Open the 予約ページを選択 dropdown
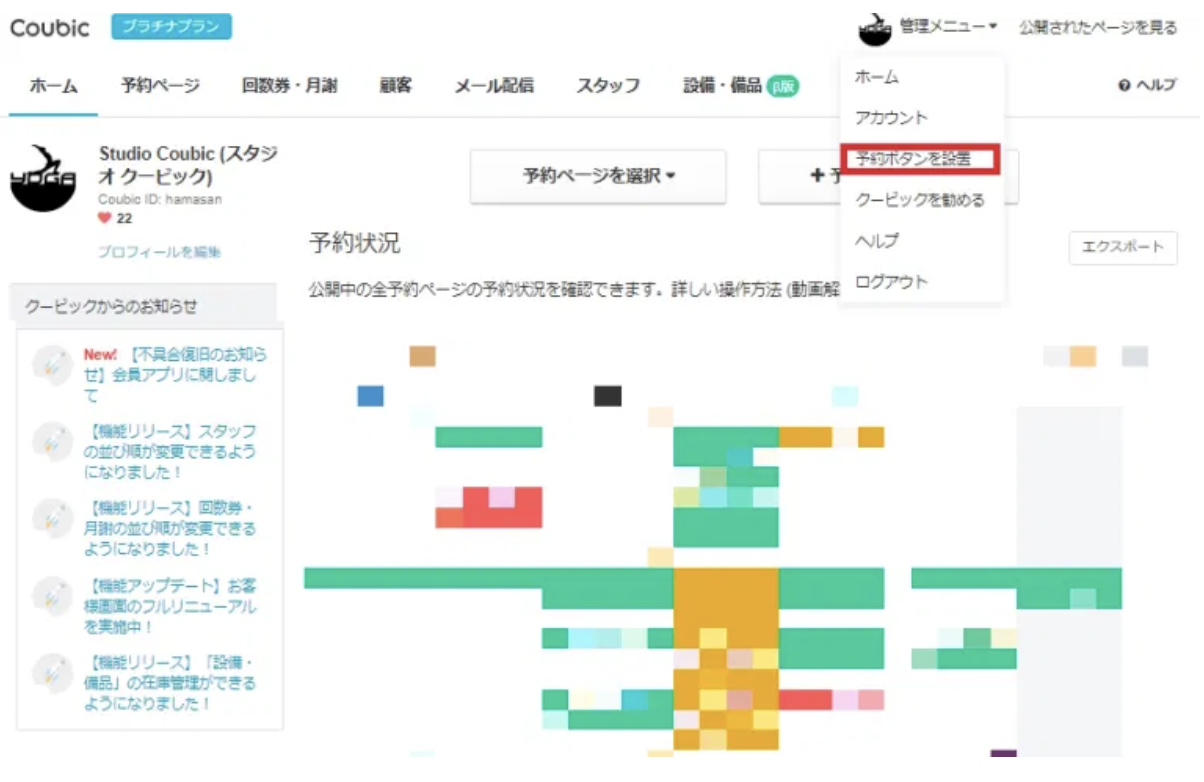The width and height of the screenshot is (1204, 782). [598, 177]
